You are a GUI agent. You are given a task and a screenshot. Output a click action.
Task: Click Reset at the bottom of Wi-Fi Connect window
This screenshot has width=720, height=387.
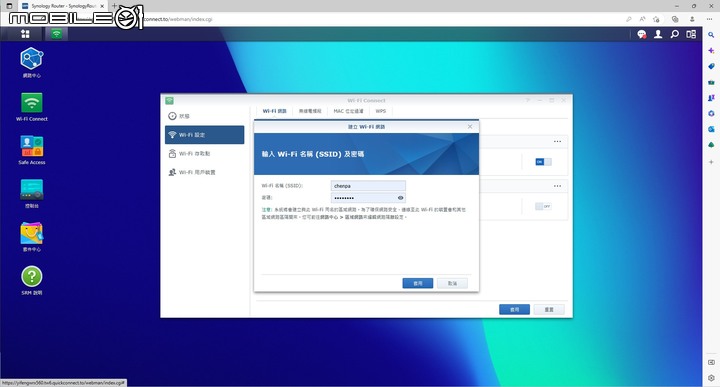(x=549, y=309)
